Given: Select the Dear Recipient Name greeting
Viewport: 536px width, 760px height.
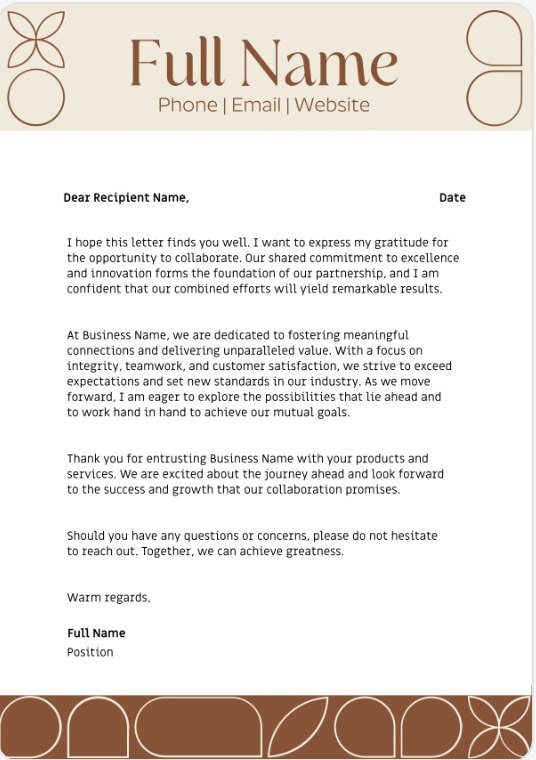Looking at the screenshot, I should pos(126,198).
